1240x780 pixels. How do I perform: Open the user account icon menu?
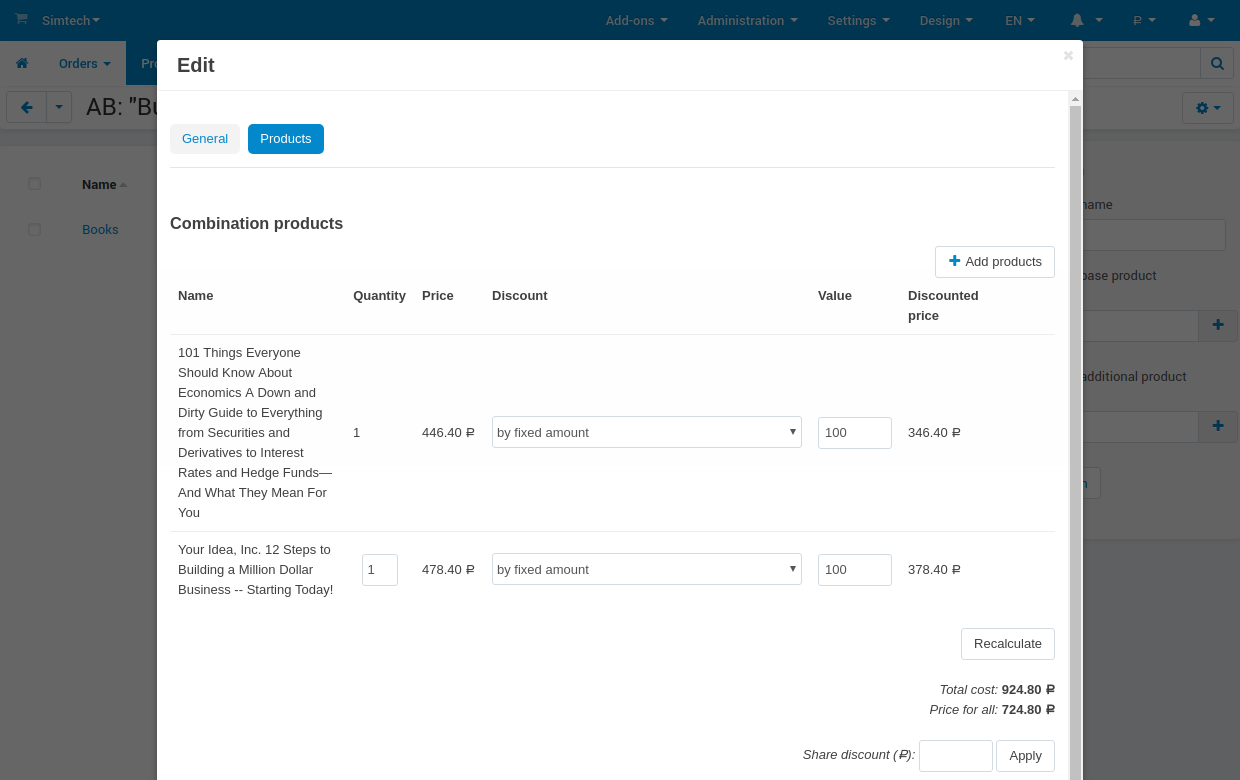click(x=1195, y=20)
